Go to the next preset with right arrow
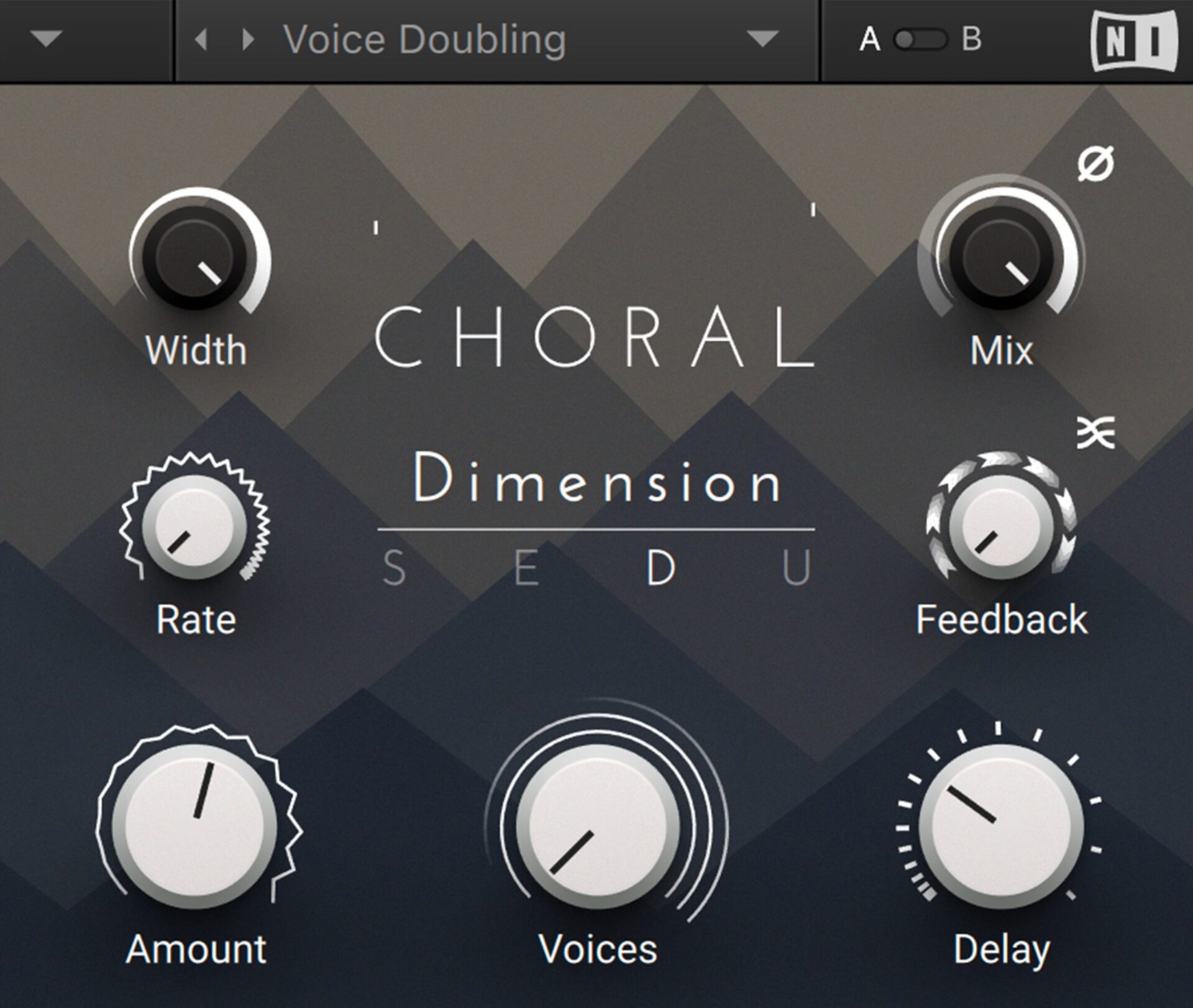This screenshot has width=1193, height=1008. pyautogui.click(x=248, y=40)
